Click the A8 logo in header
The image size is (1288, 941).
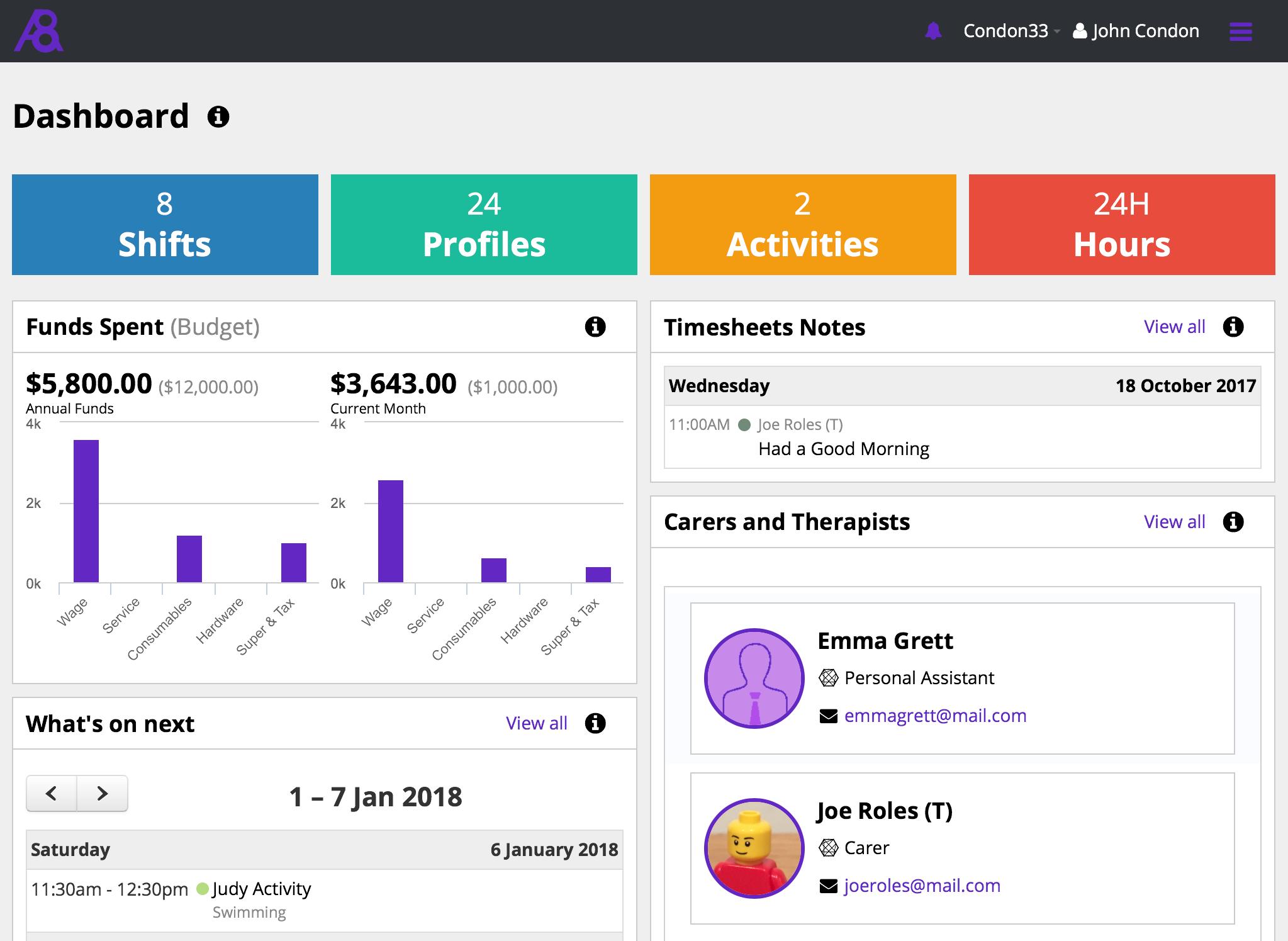(38, 31)
